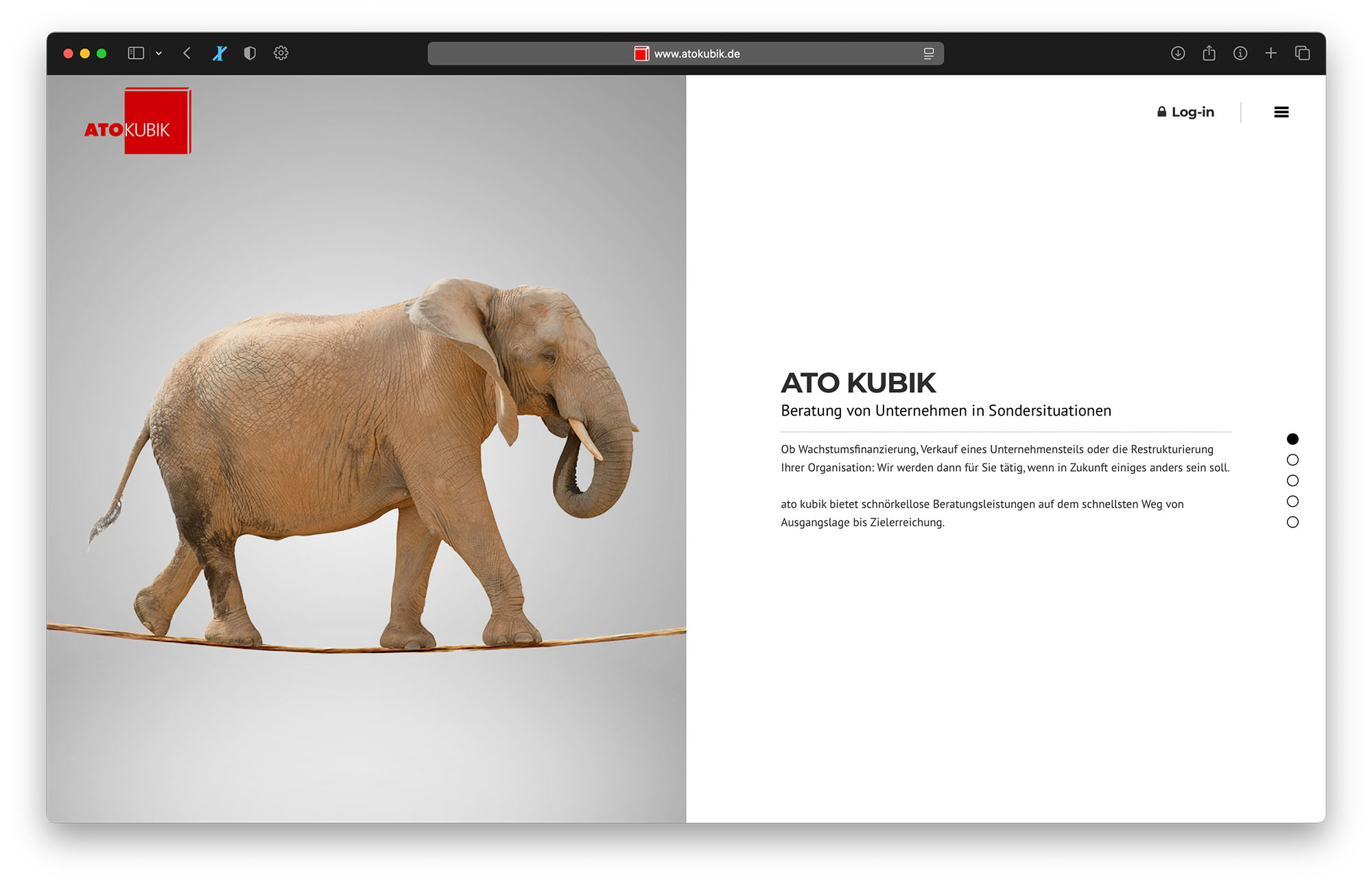The height and width of the screenshot is (884, 1372).
Task: Open the Share icon in toolbar
Action: pyautogui.click(x=1209, y=53)
